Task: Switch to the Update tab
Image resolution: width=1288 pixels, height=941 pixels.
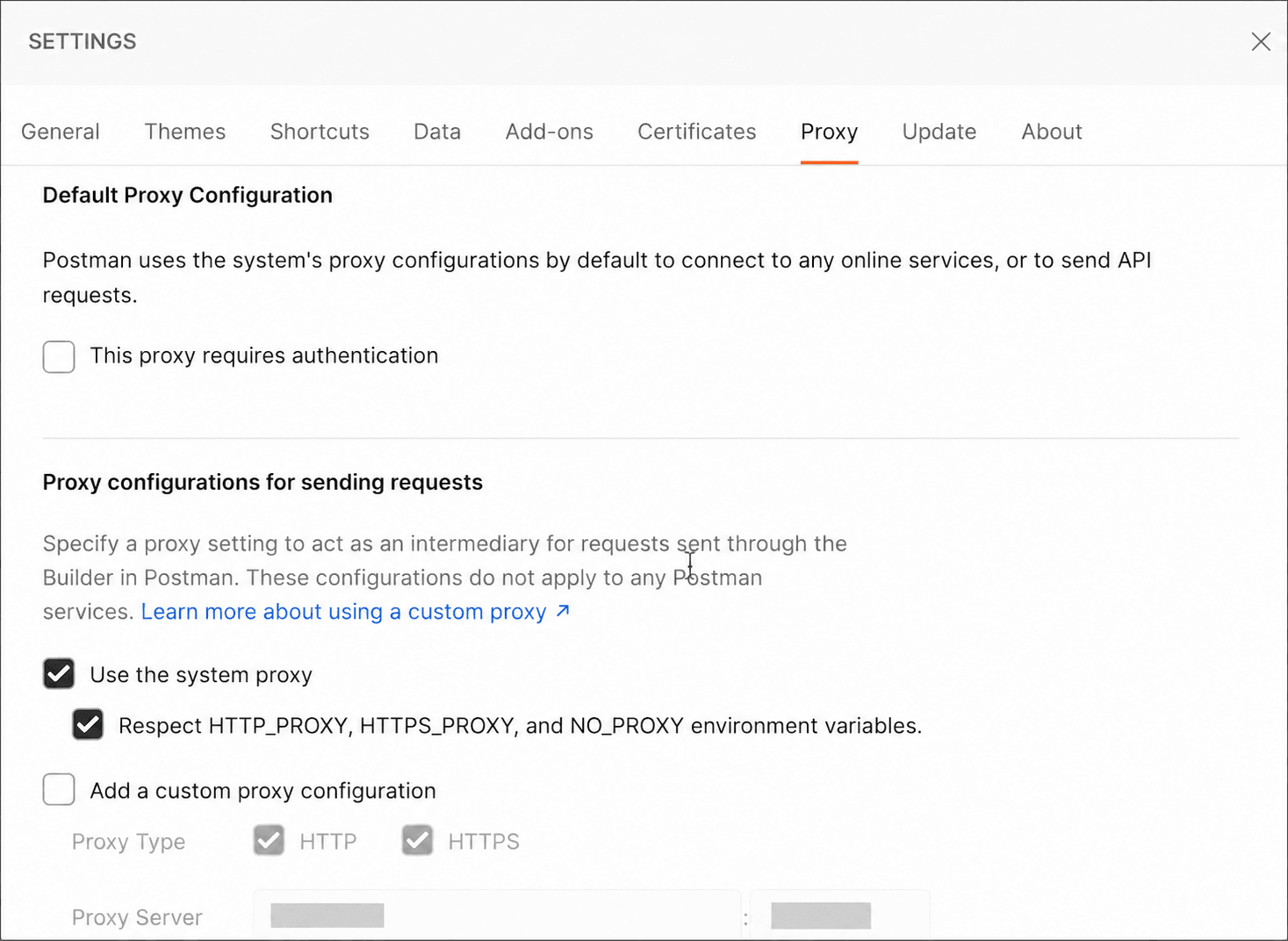Action: [939, 132]
